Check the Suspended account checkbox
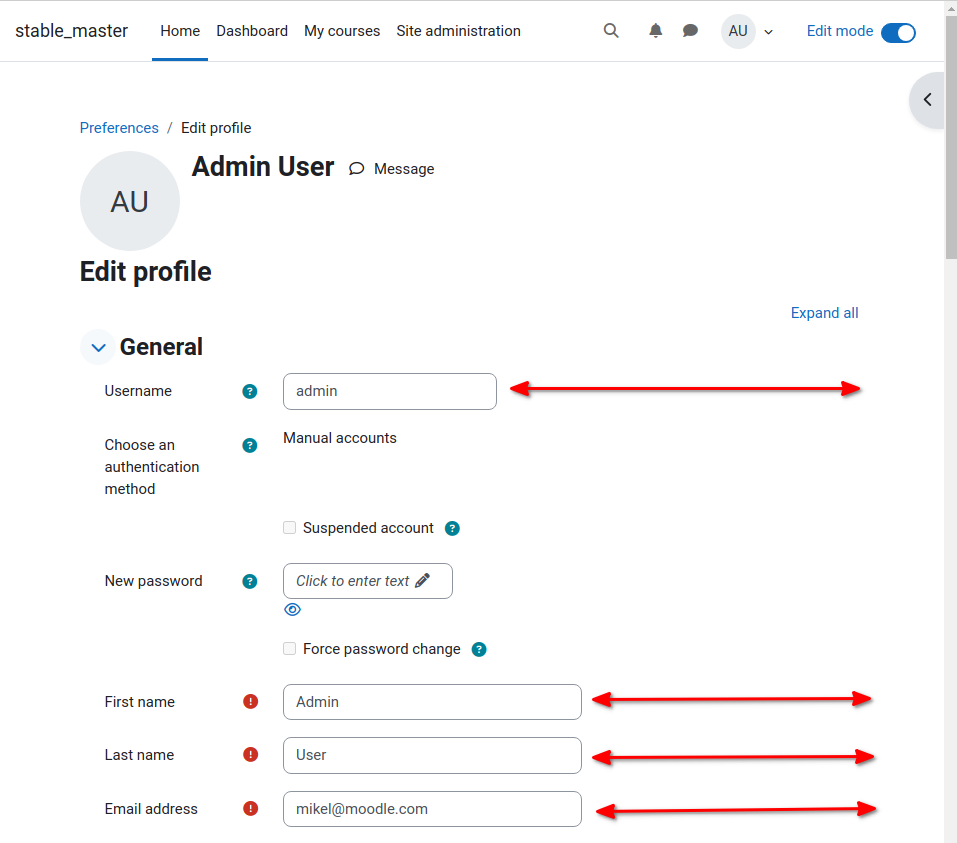 point(289,527)
